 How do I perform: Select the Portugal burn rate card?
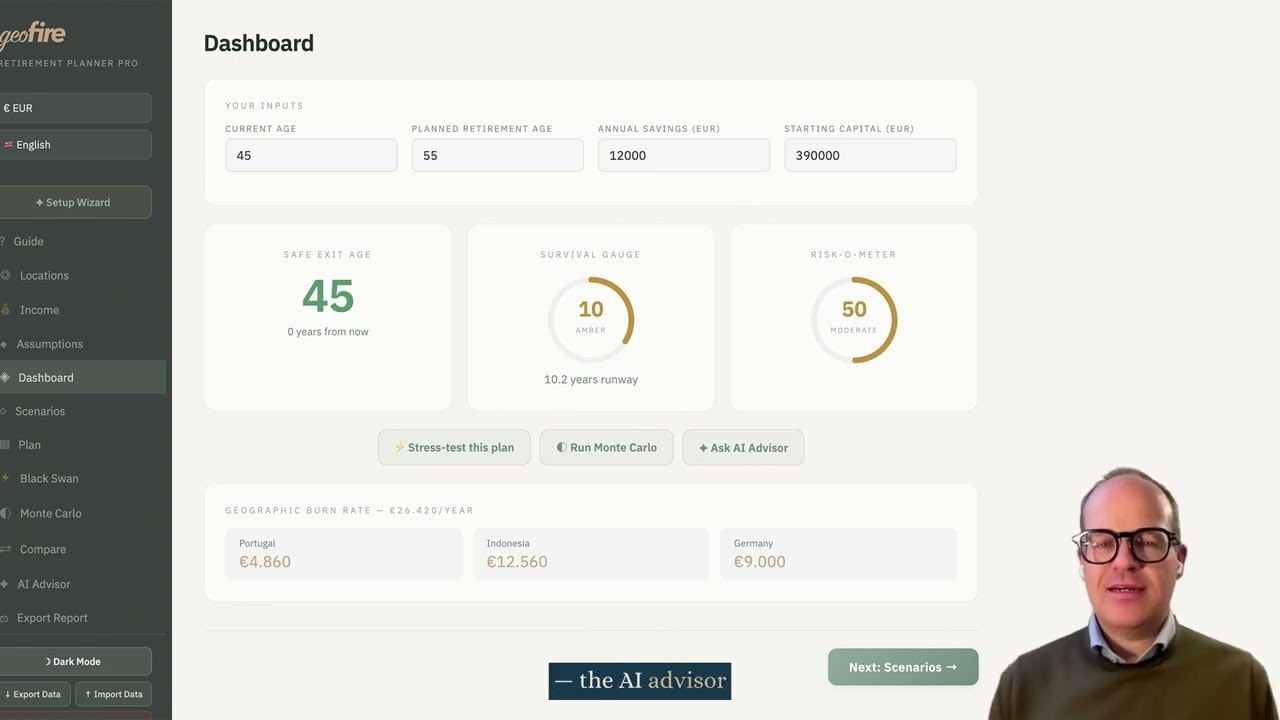[x=343, y=554]
